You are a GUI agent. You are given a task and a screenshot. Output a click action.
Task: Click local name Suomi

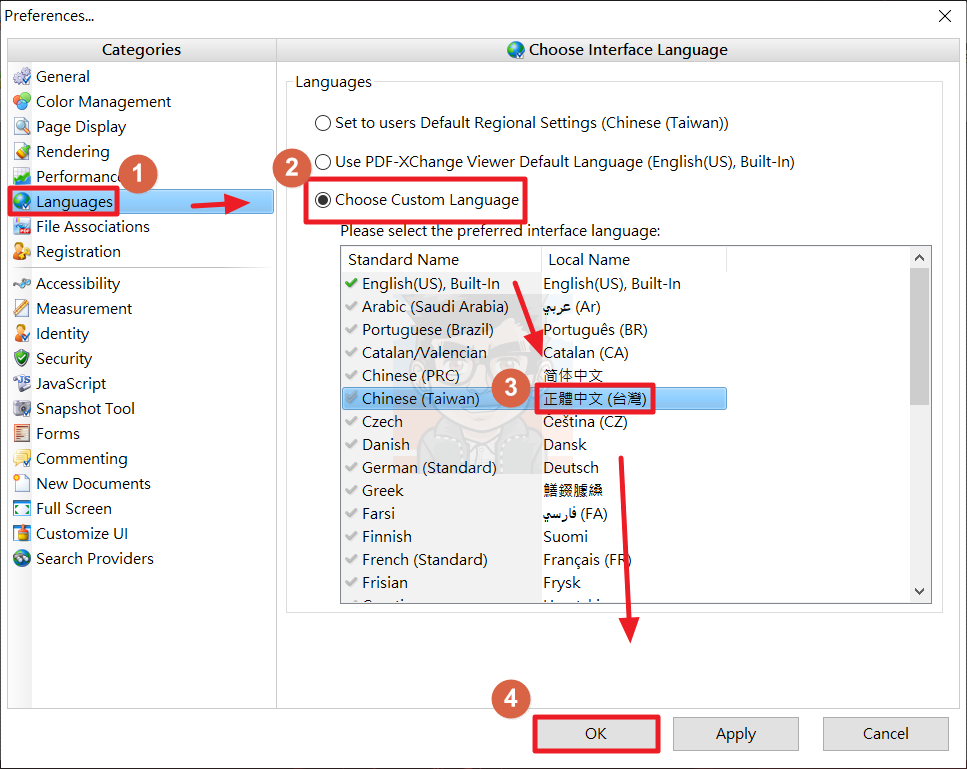point(566,537)
